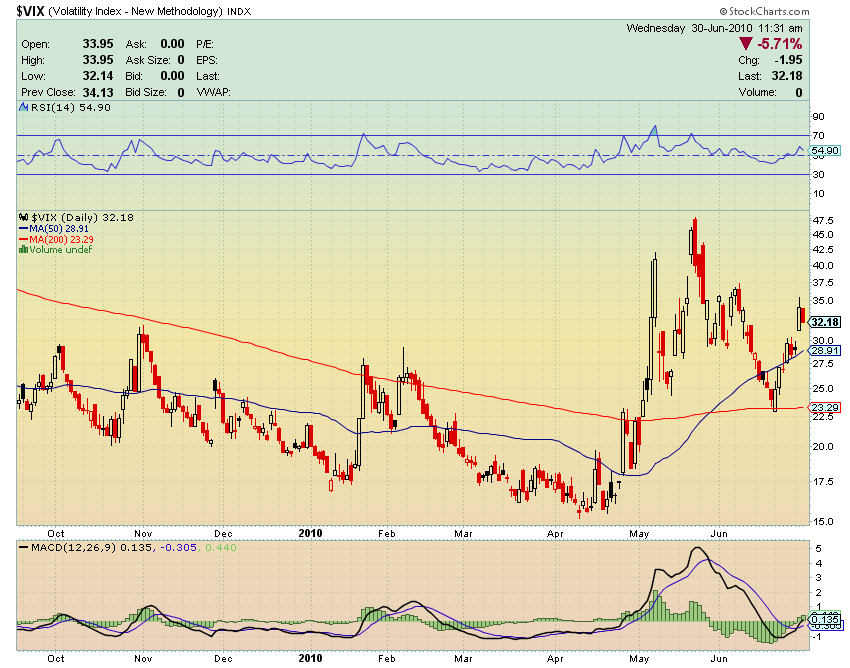This screenshot has width=850, height=668.
Task: Click the RSI(14) 54.90 label text
Action: [x=70, y=107]
